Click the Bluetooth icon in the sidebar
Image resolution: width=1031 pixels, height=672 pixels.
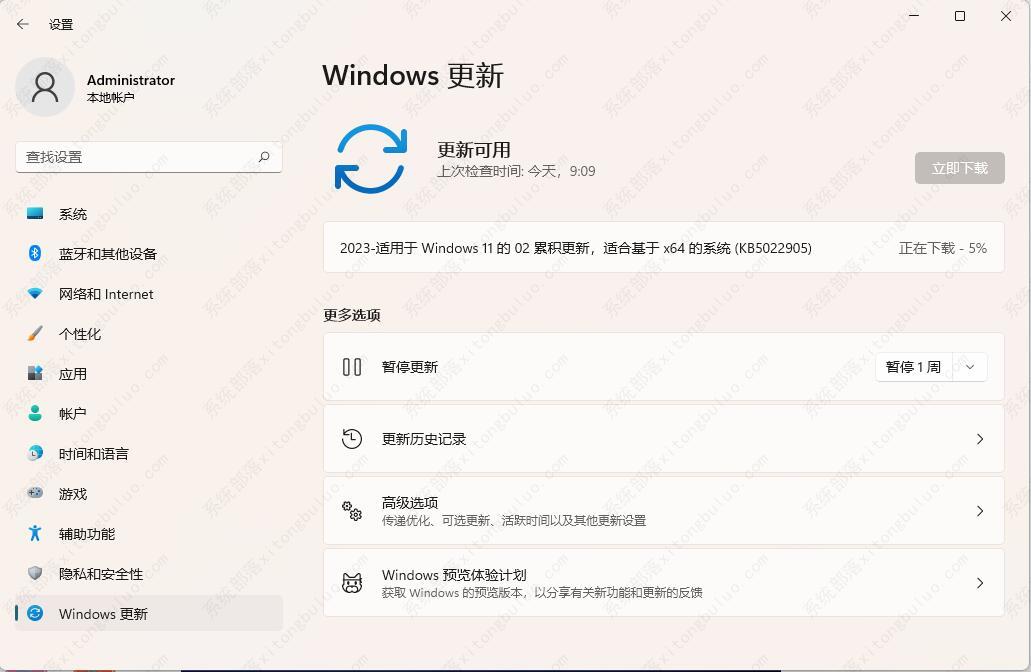[35, 253]
